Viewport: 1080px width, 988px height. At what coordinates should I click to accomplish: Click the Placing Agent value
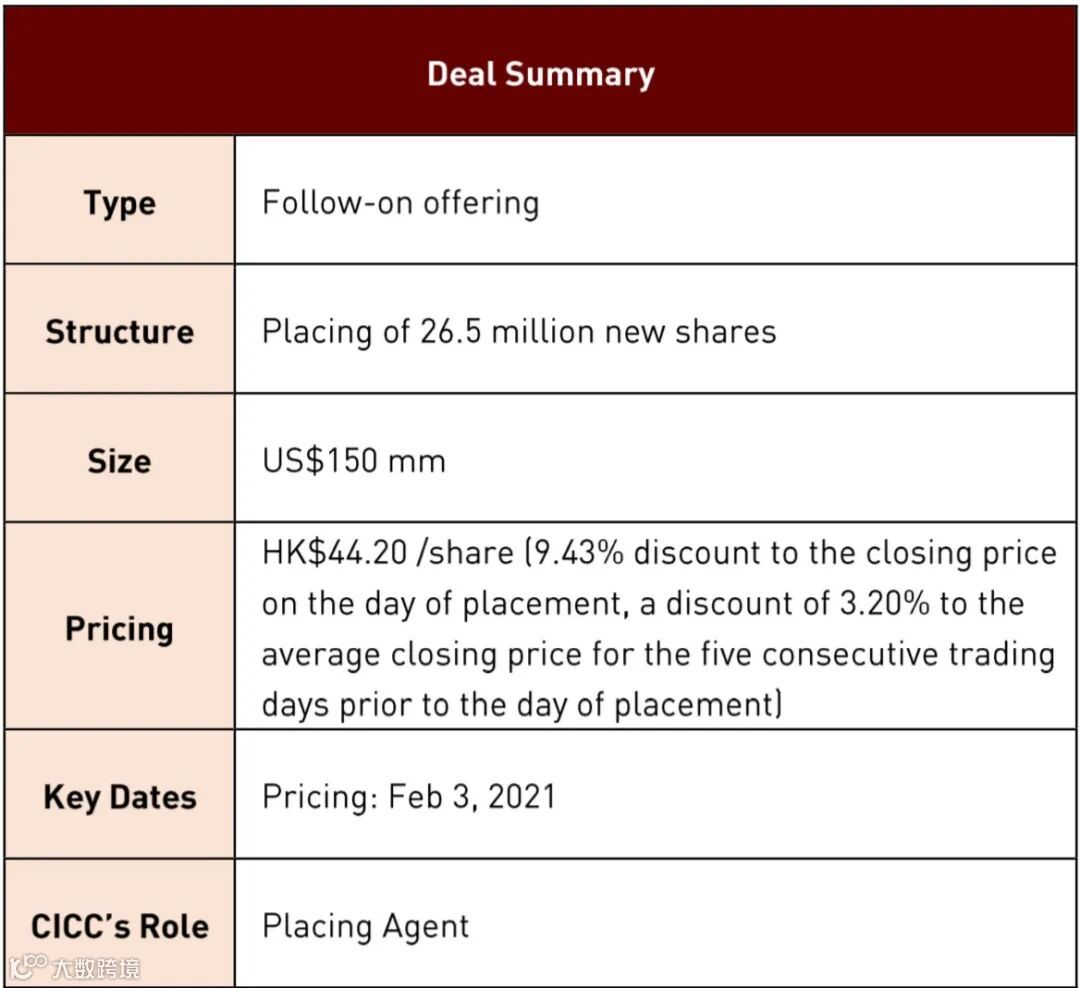point(365,926)
